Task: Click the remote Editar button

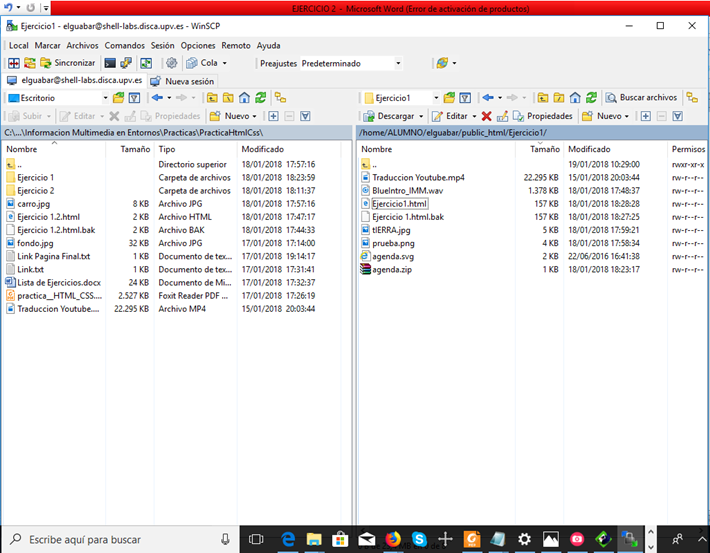Action: point(450,116)
